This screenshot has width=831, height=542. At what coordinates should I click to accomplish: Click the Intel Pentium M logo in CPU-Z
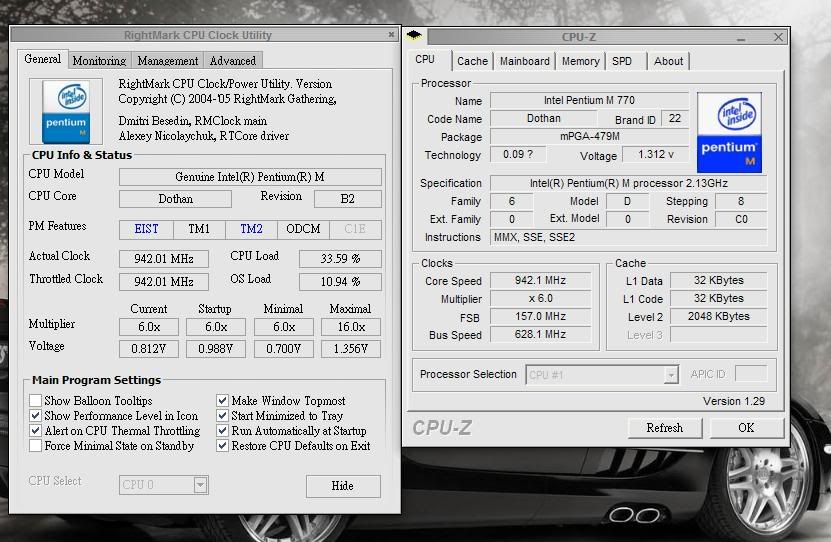(729, 132)
